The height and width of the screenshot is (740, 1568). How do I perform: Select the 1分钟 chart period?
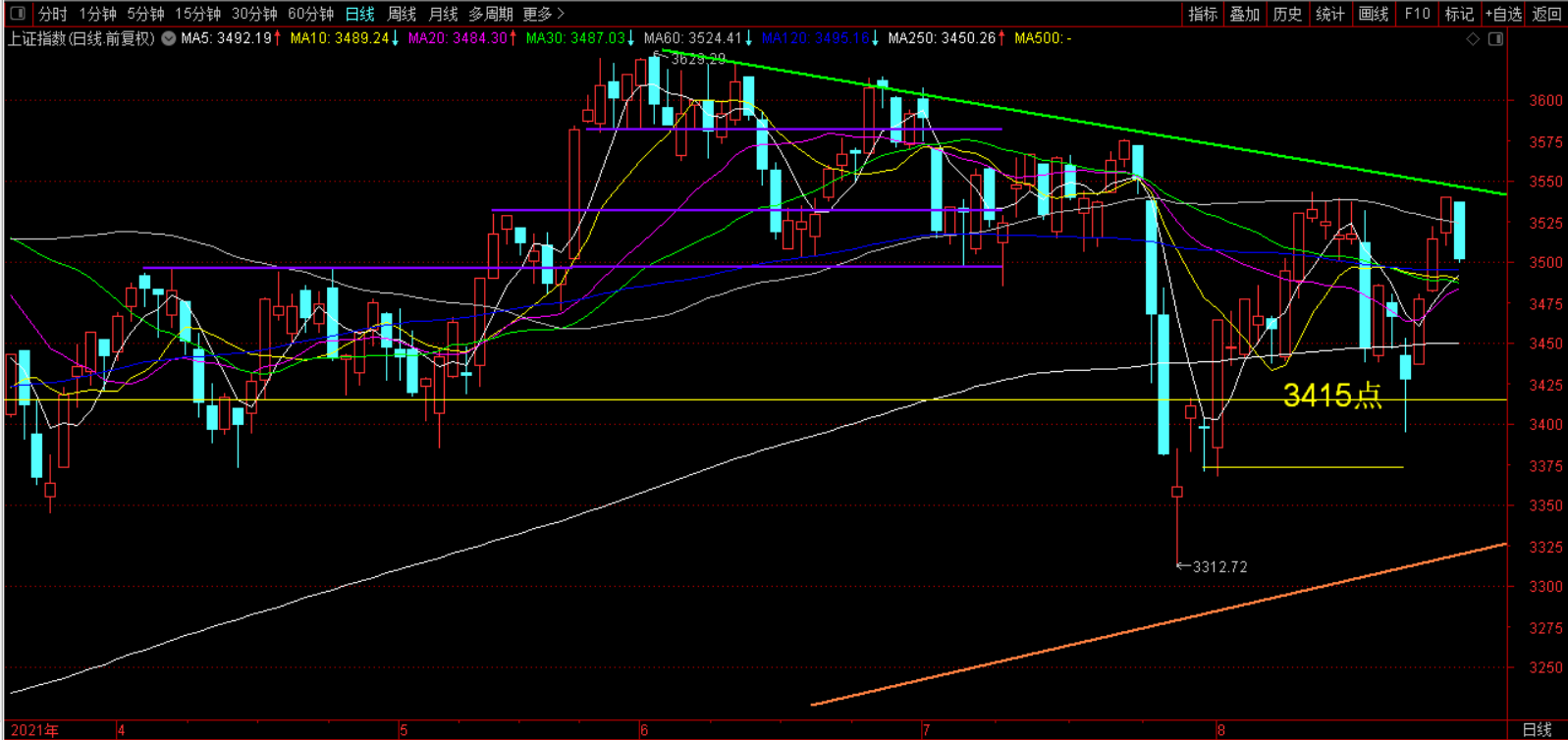click(97, 14)
